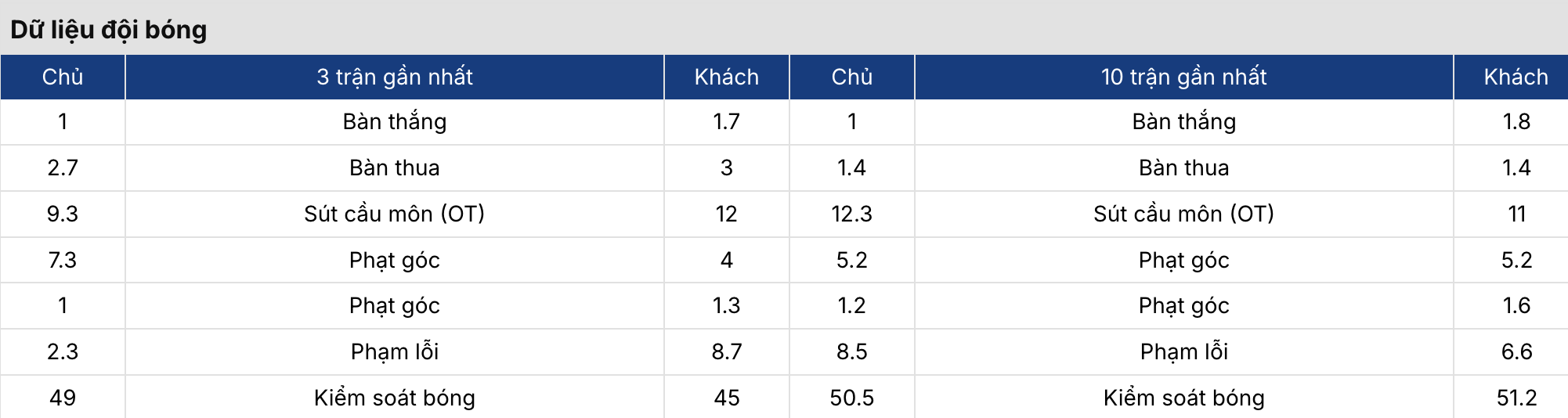This screenshot has height=418, width=1568.
Task: Select "Kiểm soát bóng" in the 3-match table
Action: tap(395, 398)
